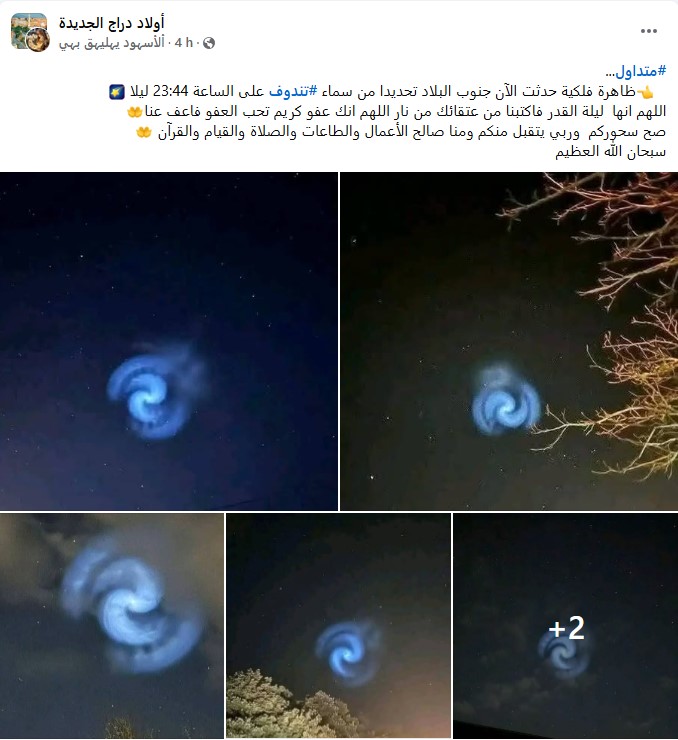This screenshot has width=678, height=740.
Task: Click the سبحان الله العظيم text line
Action: [x=610, y=151]
